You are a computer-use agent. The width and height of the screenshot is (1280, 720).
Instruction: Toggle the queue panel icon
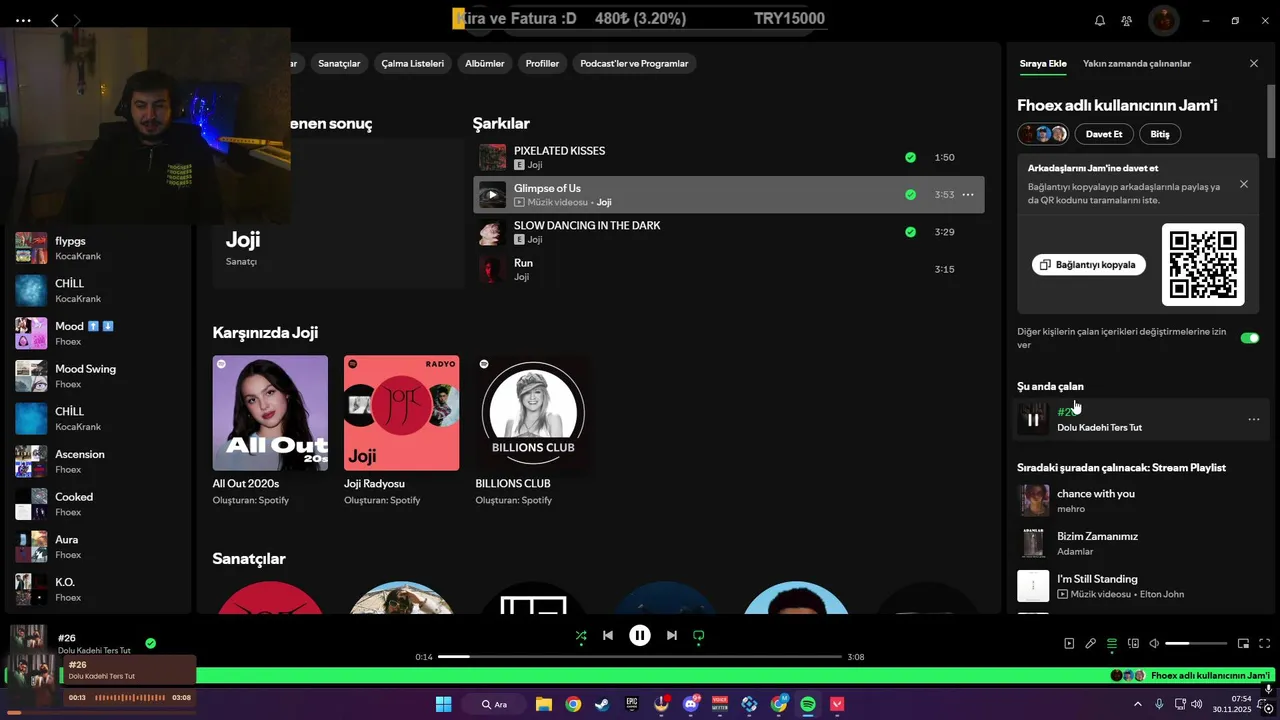coord(1112,643)
